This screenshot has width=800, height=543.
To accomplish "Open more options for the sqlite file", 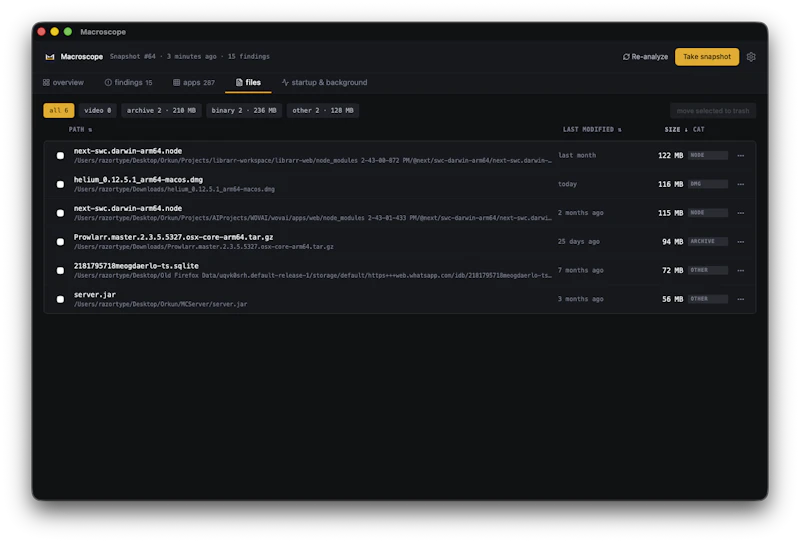I will click(x=740, y=270).
